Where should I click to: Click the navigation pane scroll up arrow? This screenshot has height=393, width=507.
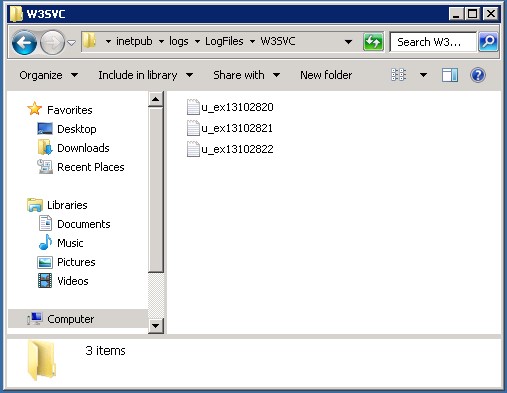tap(155, 99)
